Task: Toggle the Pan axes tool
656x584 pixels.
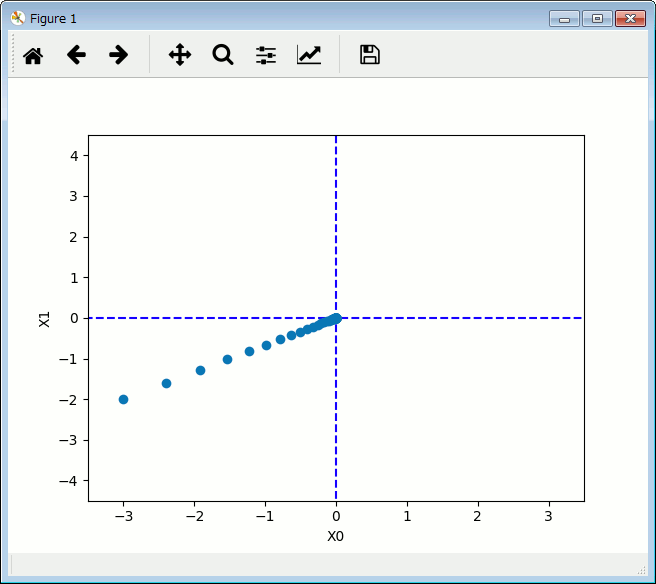Action: 180,55
